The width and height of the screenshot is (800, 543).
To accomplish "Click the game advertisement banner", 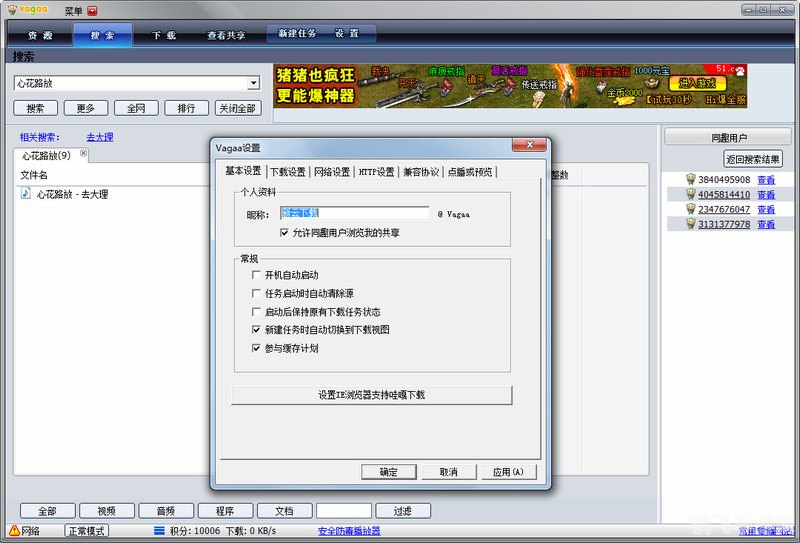I will 510,86.
